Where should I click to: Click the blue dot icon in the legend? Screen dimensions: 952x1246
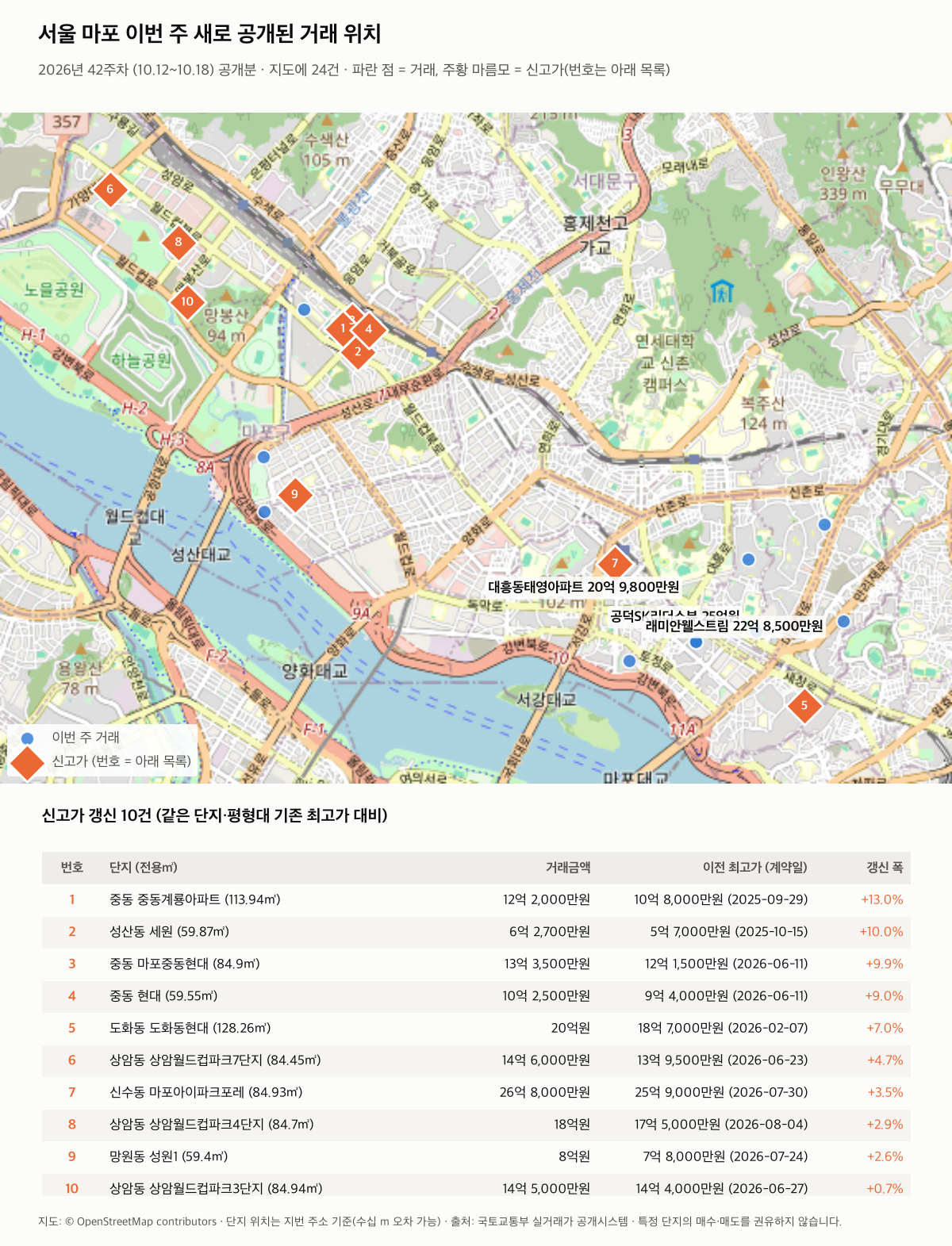[27, 738]
